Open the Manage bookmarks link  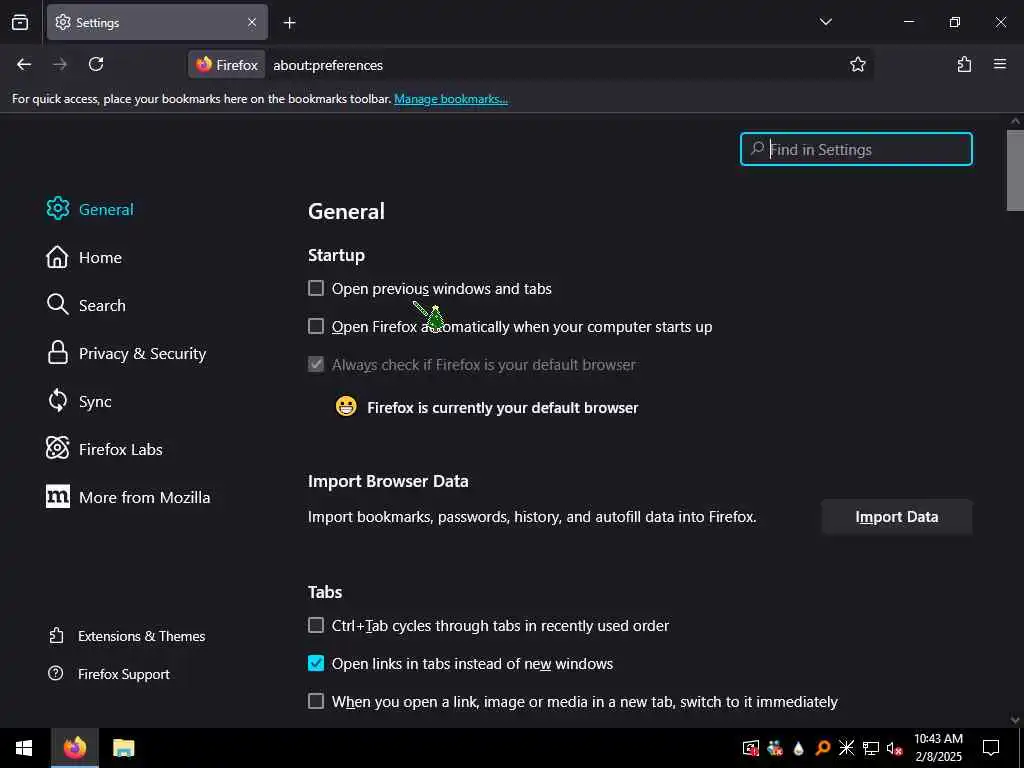point(451,99)
